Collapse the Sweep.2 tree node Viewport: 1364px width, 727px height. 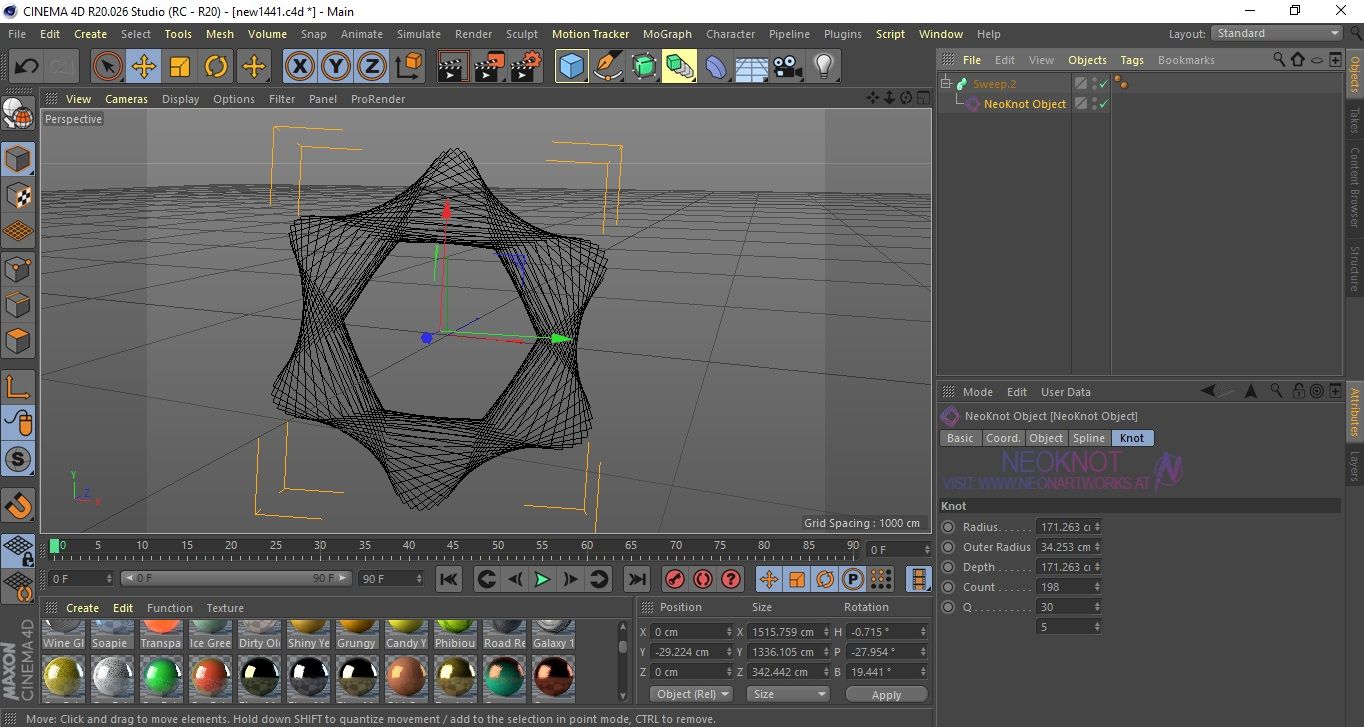946,84
